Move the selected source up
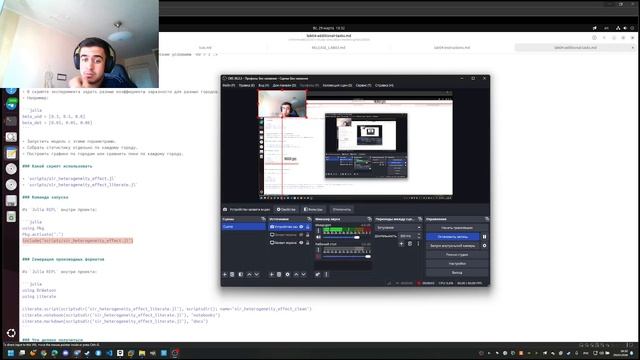Screen dimensions: 640x360 [296, 275]
